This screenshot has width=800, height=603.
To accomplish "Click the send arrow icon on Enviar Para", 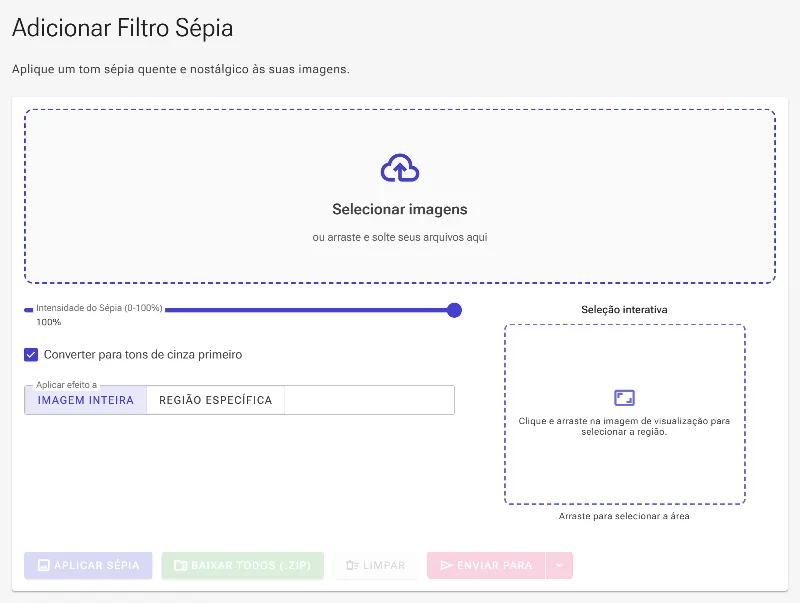I will click(446, 565).
